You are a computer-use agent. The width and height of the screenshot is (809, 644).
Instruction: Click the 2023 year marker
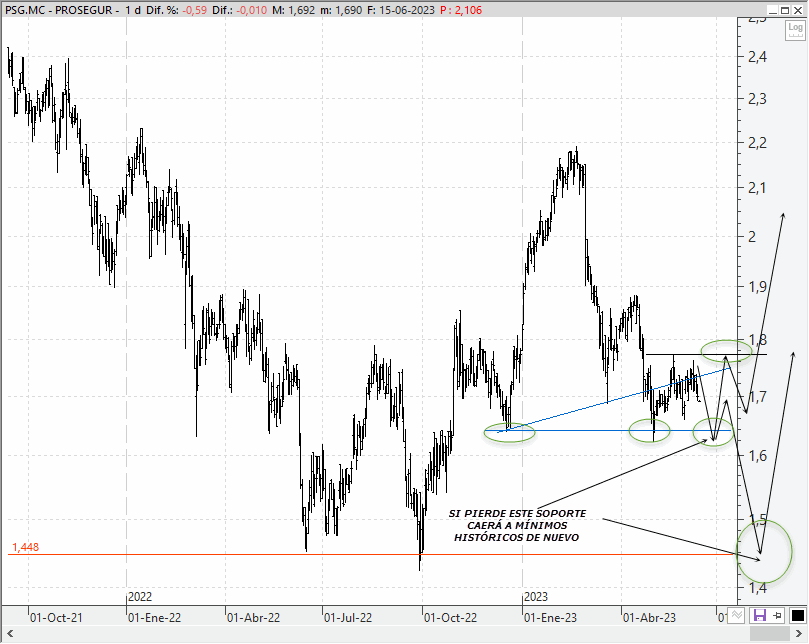point(536,597)
